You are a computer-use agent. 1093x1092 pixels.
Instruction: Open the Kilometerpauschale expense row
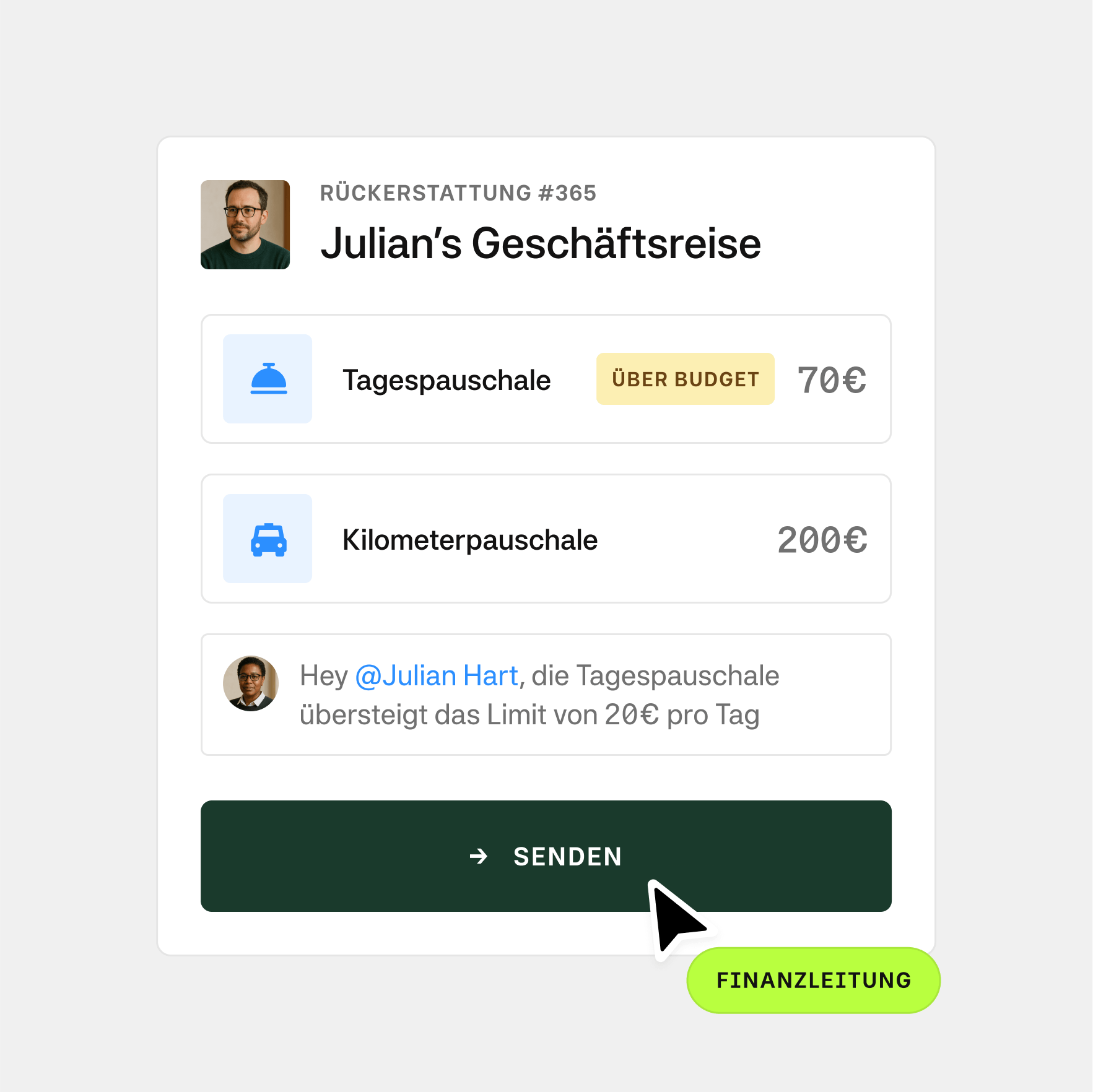[x=546, y=539]
